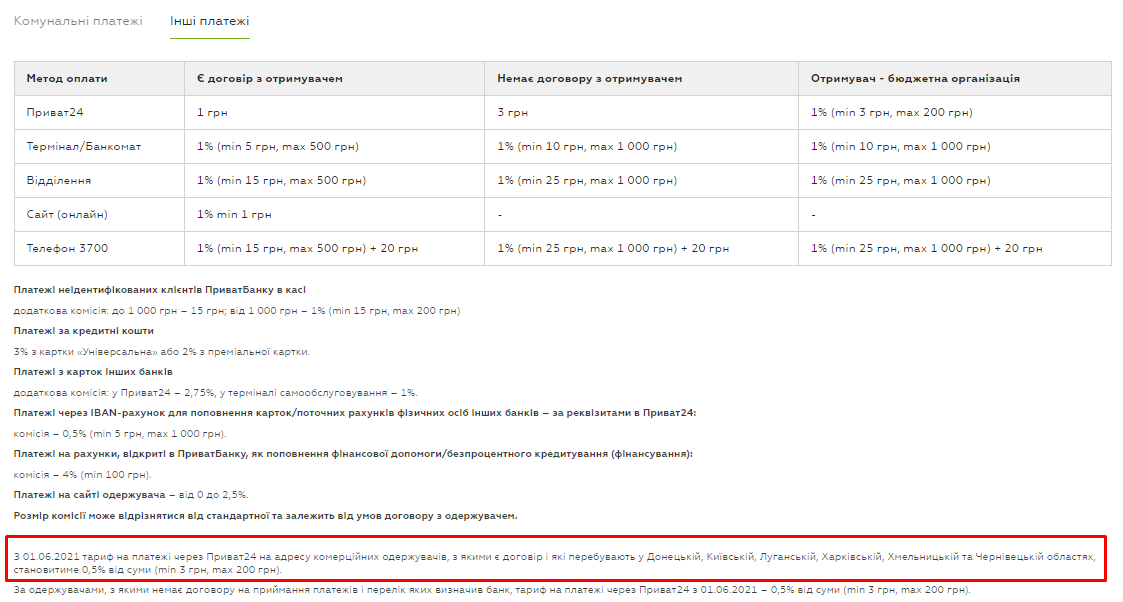Click the Немає договору з отримувачем header
Image resolution: width=1123 pixels, height=602 pixels.
590,78
